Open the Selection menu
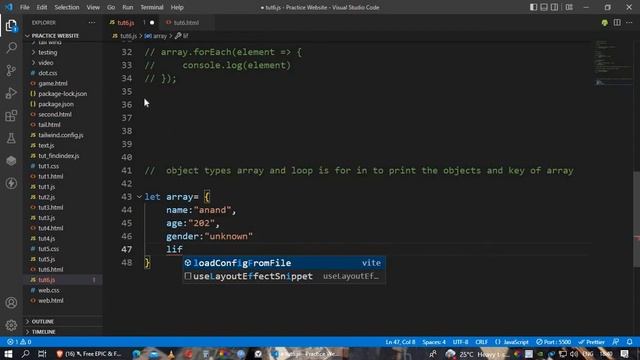This screenshot has height=360, width=640. click(x=67, y=7)
